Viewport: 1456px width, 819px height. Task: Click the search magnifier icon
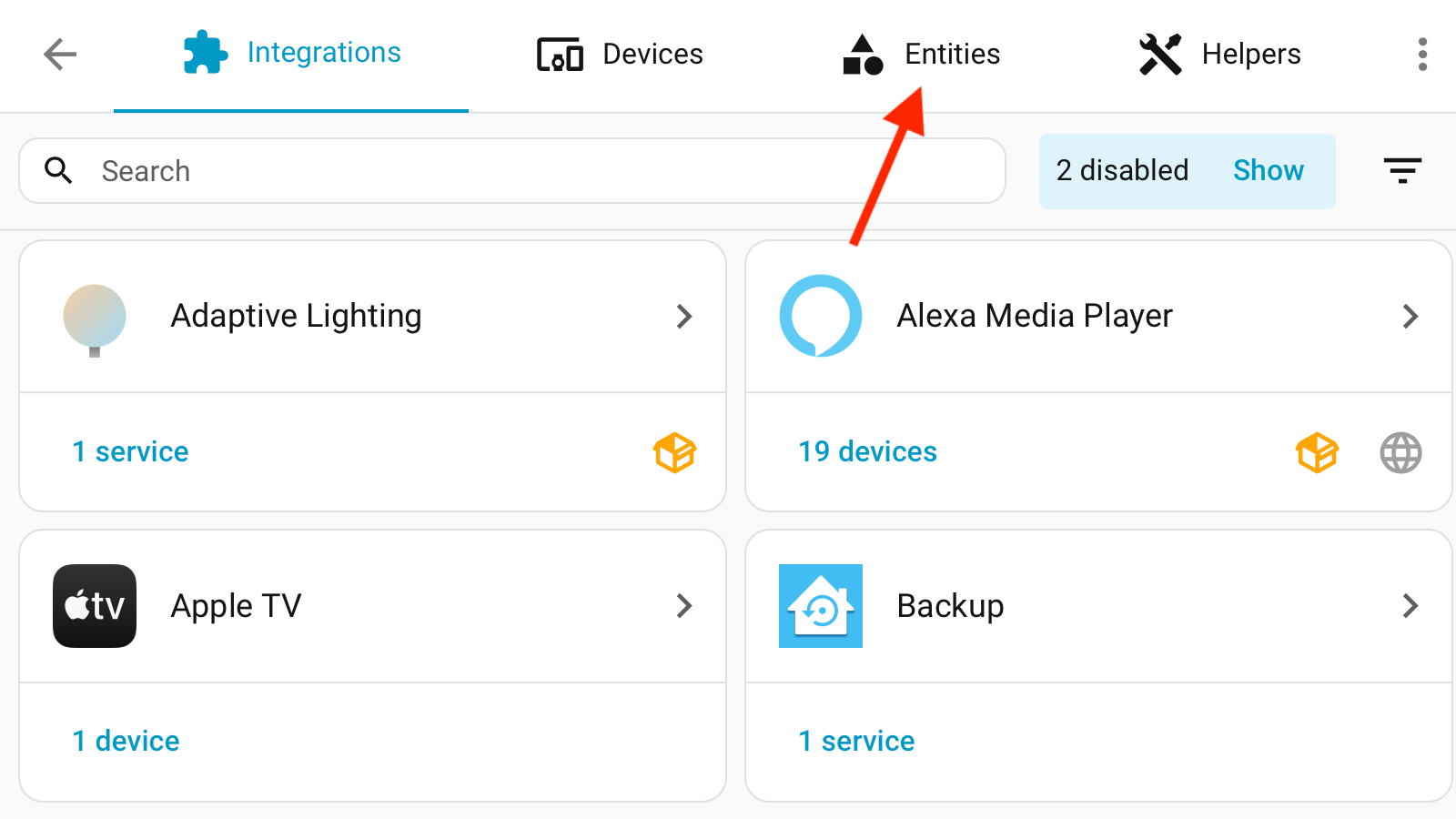(x=59, y=170)
